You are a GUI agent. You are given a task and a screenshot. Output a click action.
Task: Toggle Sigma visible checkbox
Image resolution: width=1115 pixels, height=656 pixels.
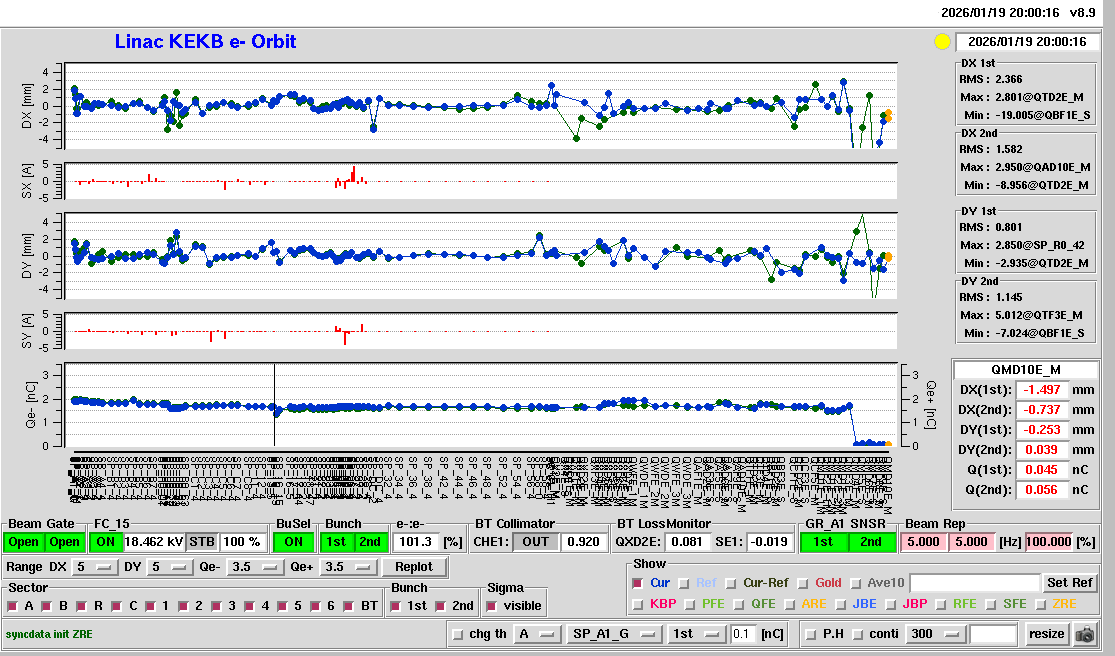(493, 606)
